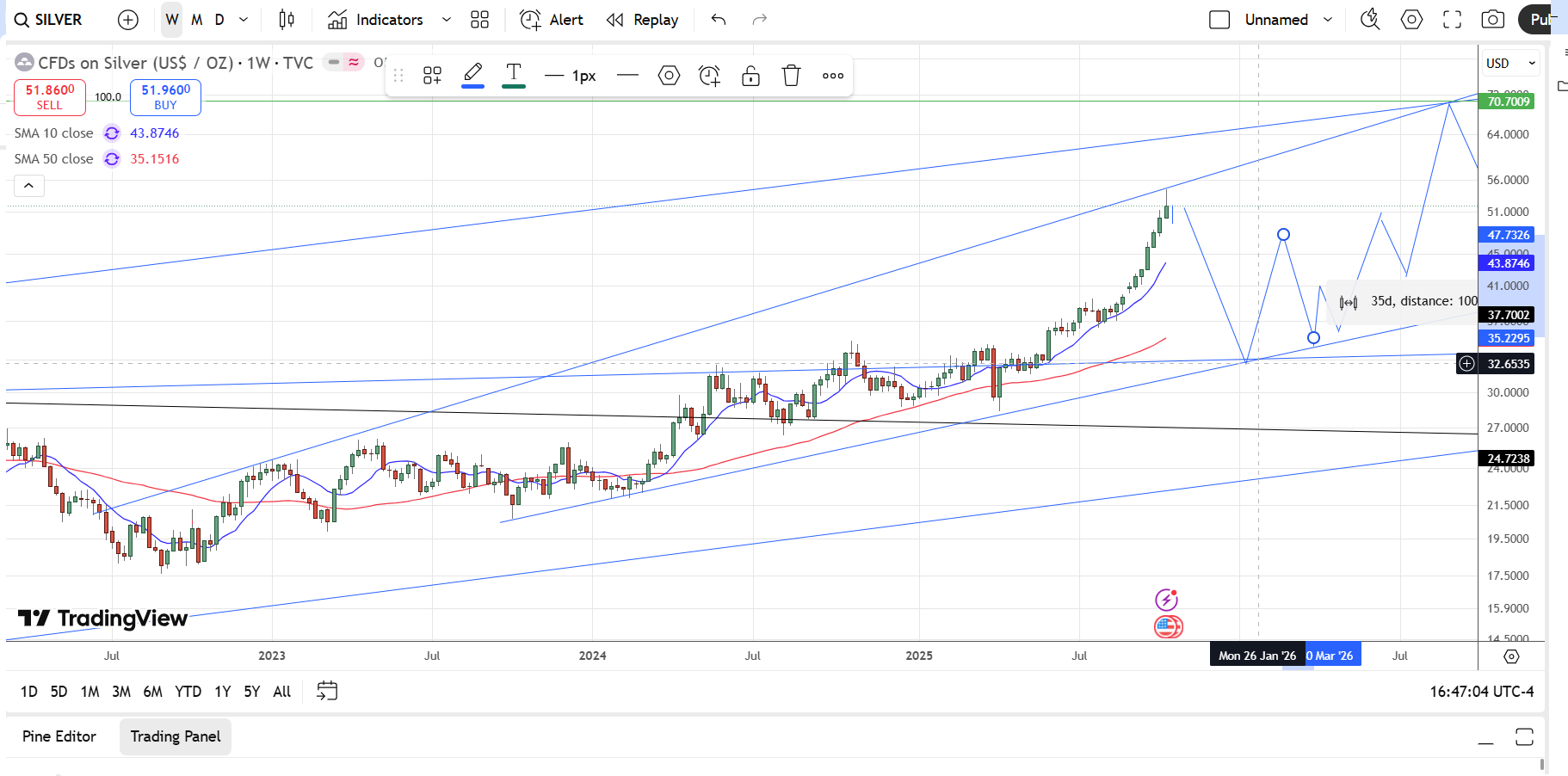Collapse the indicator legend with chevron

[28, 186]
